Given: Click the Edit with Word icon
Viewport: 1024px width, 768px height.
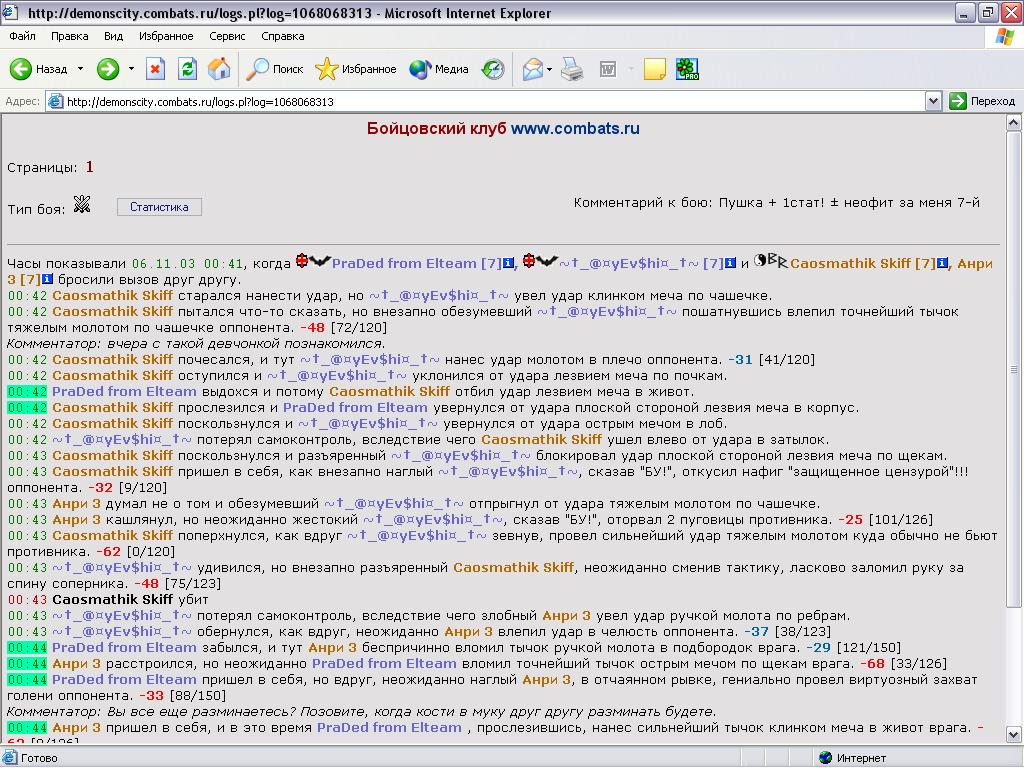Looking at the screenshot, I should pyautogui.click(x=608, y=69).
